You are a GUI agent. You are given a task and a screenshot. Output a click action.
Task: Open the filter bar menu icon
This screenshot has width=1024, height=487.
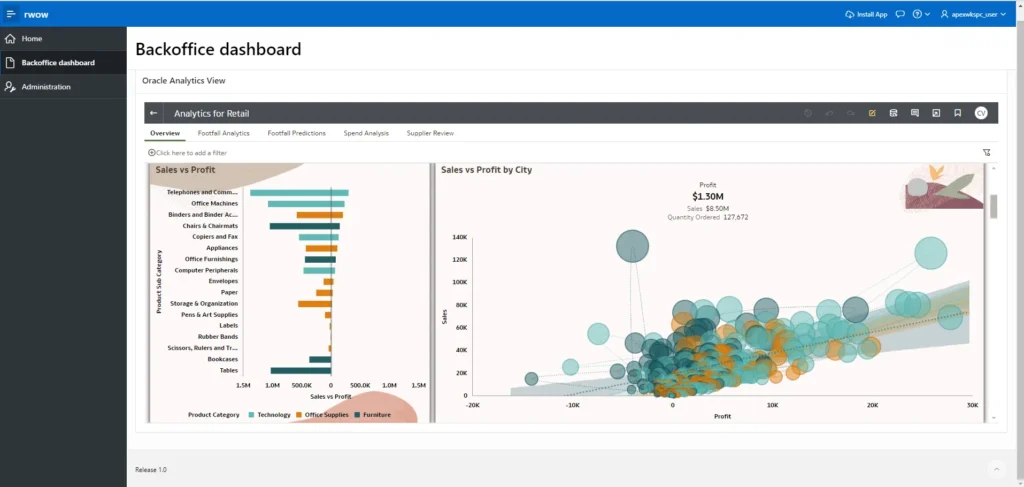coord(986,153)
